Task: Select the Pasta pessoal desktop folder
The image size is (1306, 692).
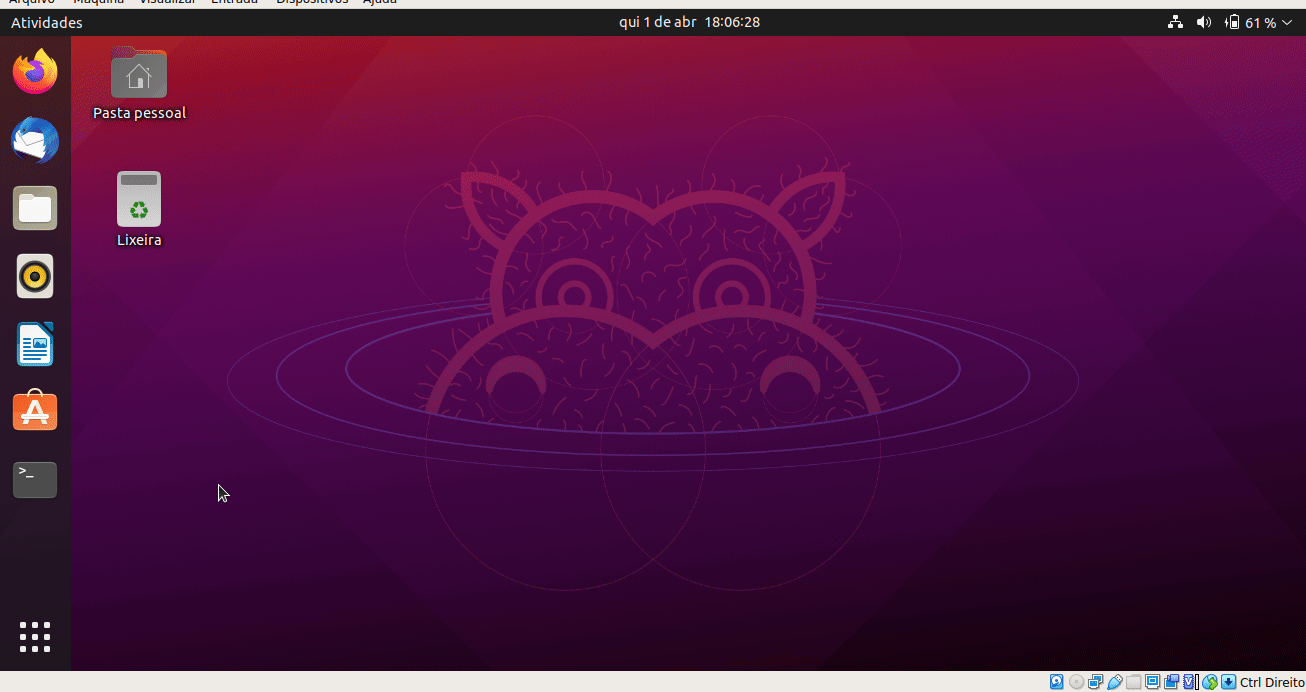Action: [139, 84]
